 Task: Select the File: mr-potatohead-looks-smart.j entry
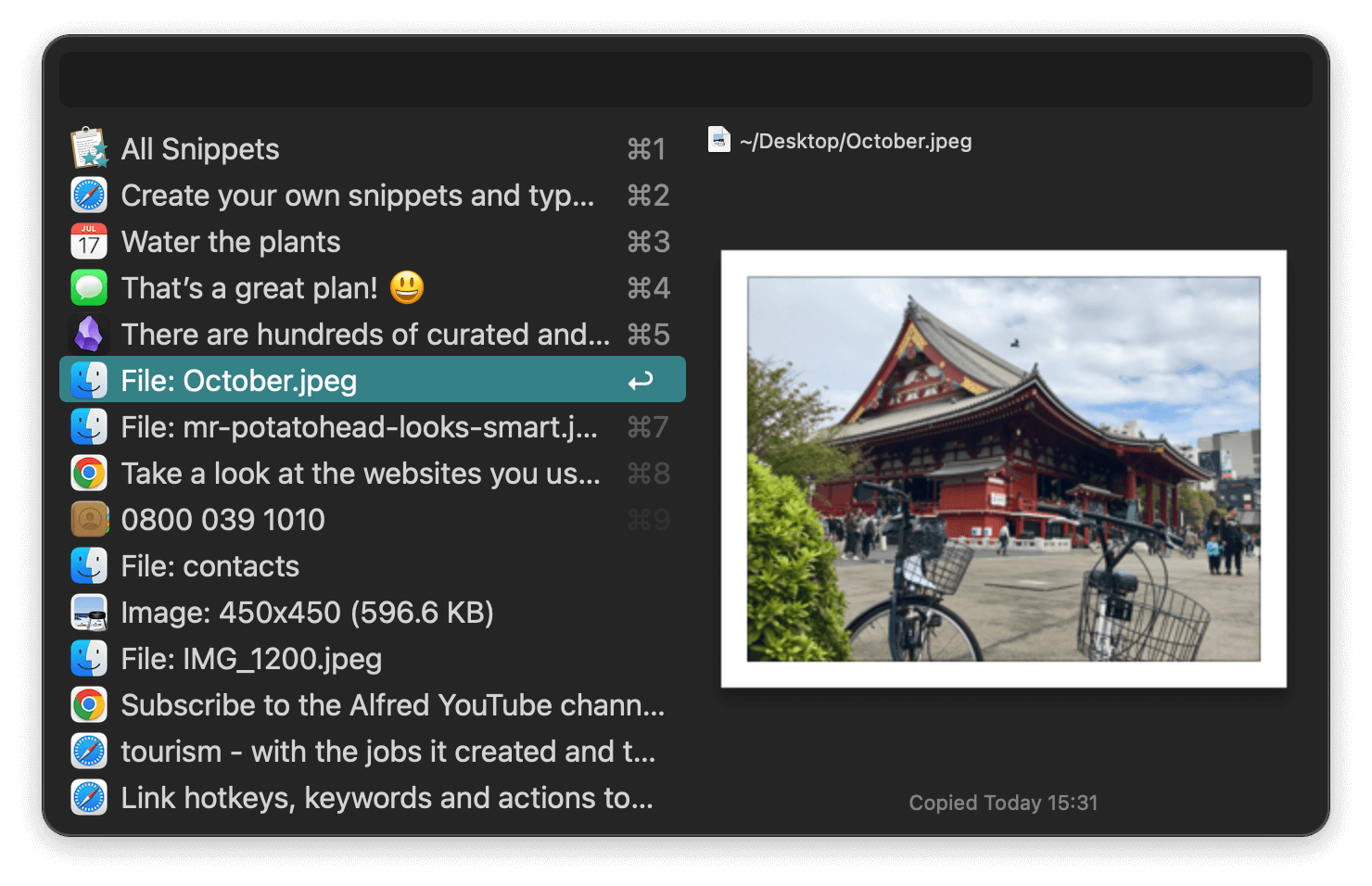pyautogui.click(x=362, y=426)
